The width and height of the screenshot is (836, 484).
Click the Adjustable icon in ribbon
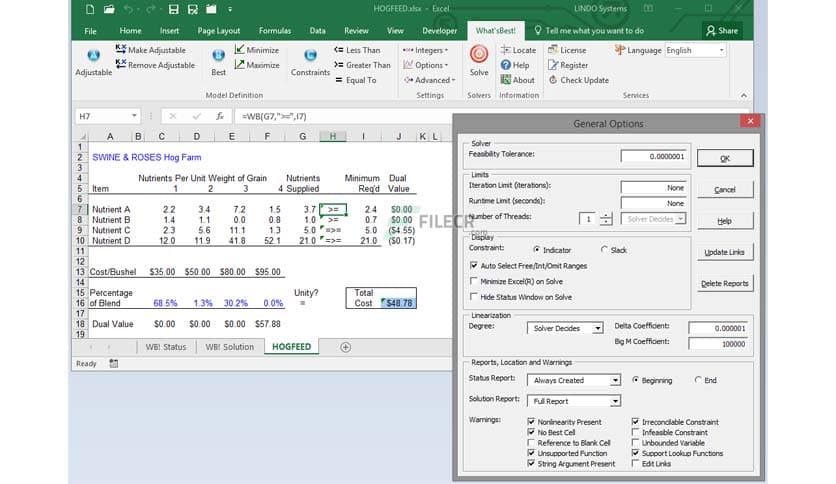click(93, 55)
